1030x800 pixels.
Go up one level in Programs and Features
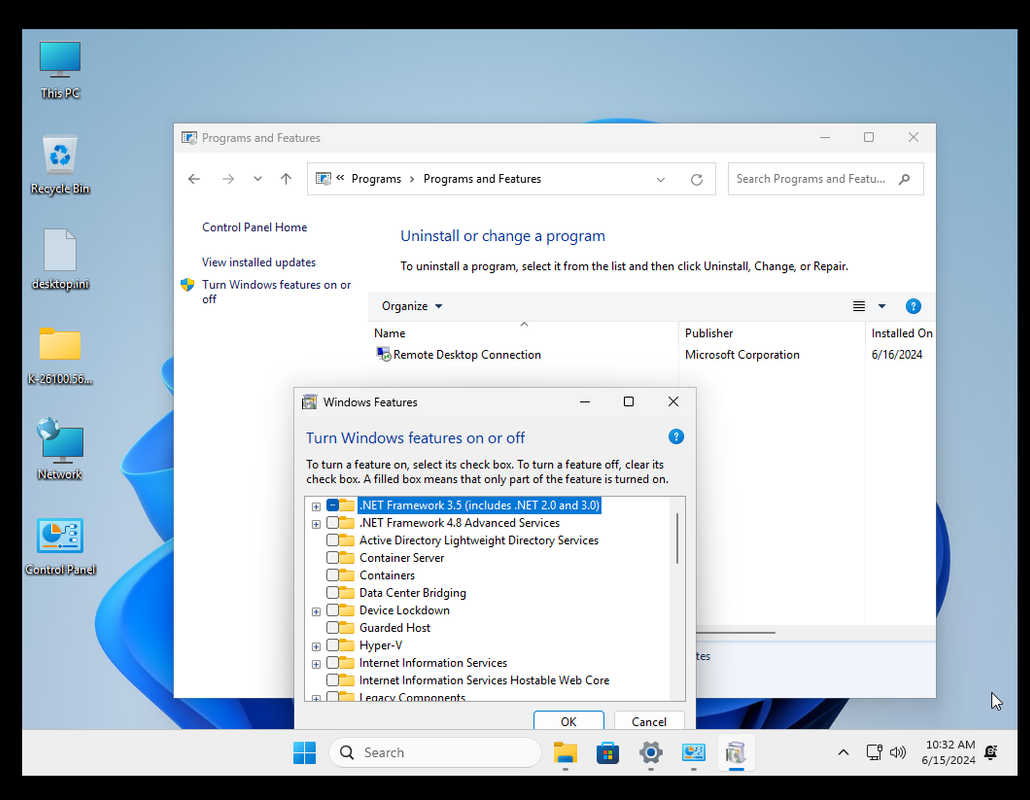(286, 179)
